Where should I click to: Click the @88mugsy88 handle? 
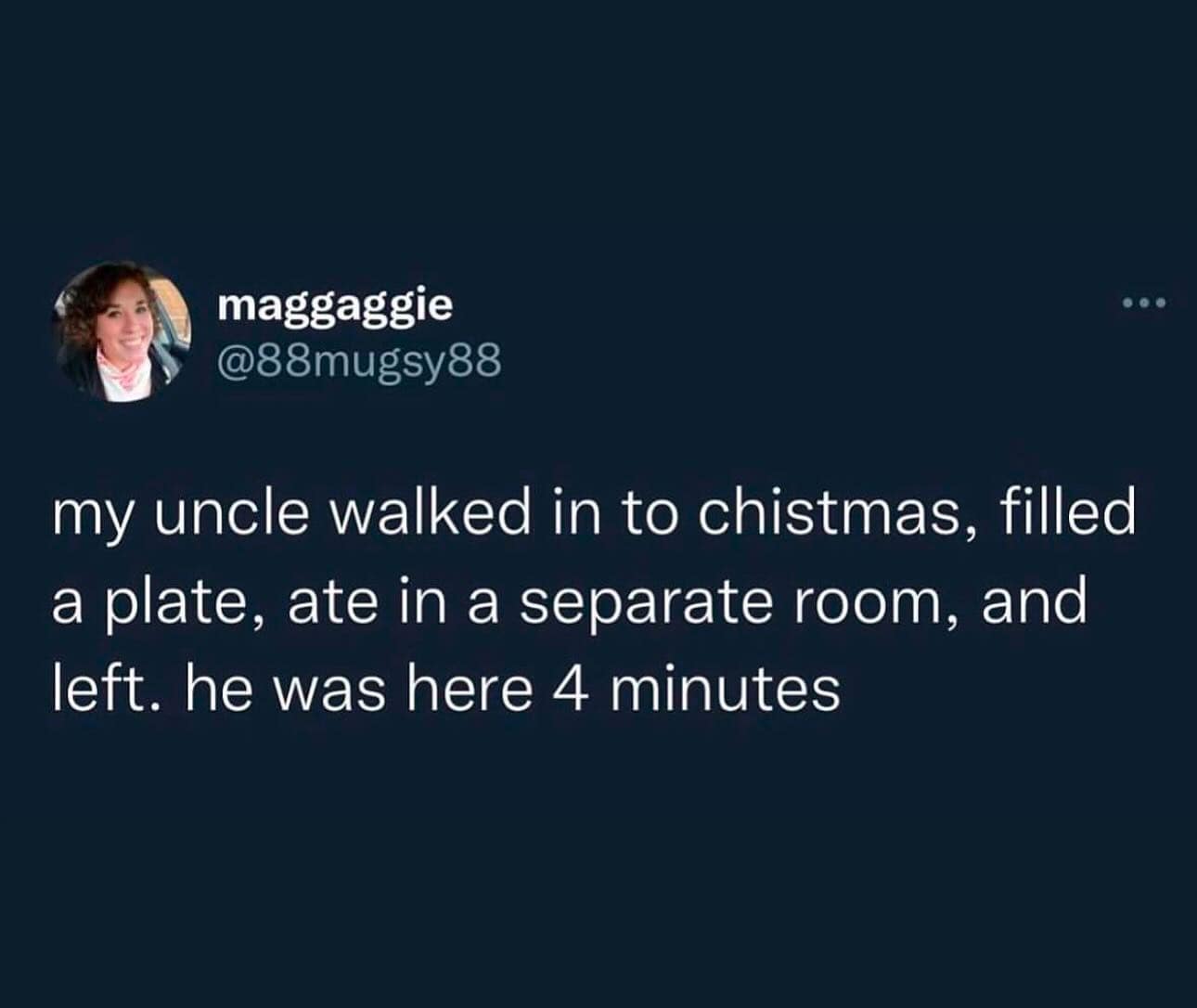tap(359, 362)
